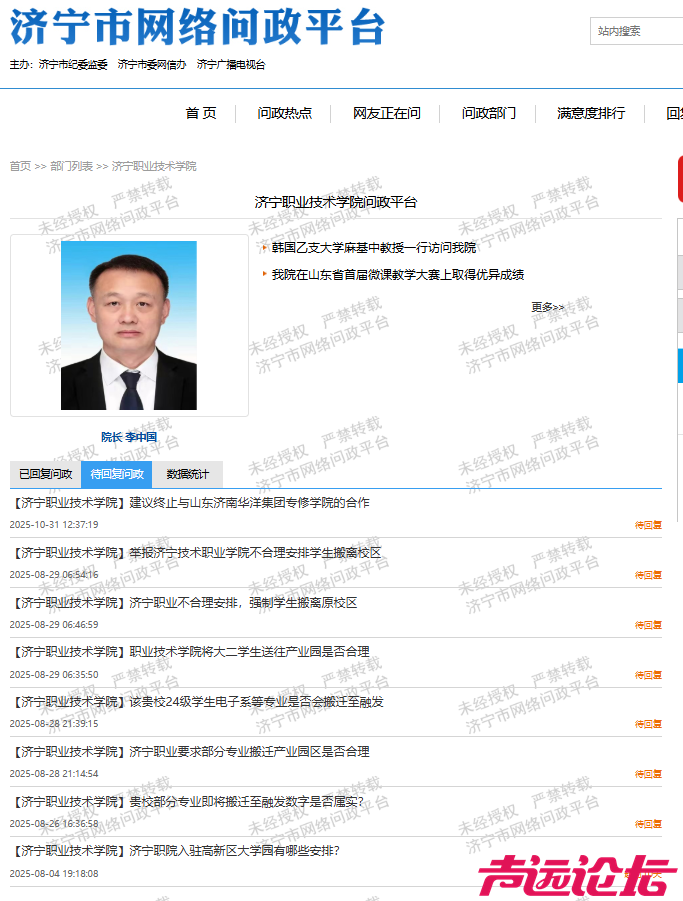Viewport: 683px width, 901px height.
Task: Switch to the 已回复问政 tab
Action: (x=45, y=474)
